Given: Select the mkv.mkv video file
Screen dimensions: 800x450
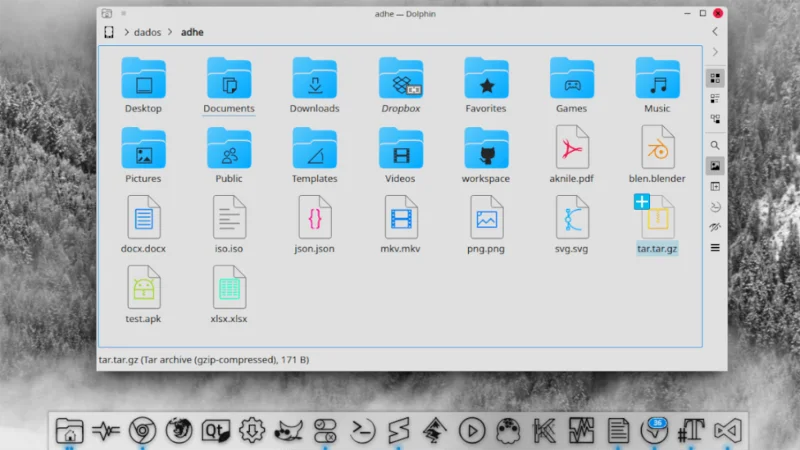Looking at the screenshot, I should point(401,225).
